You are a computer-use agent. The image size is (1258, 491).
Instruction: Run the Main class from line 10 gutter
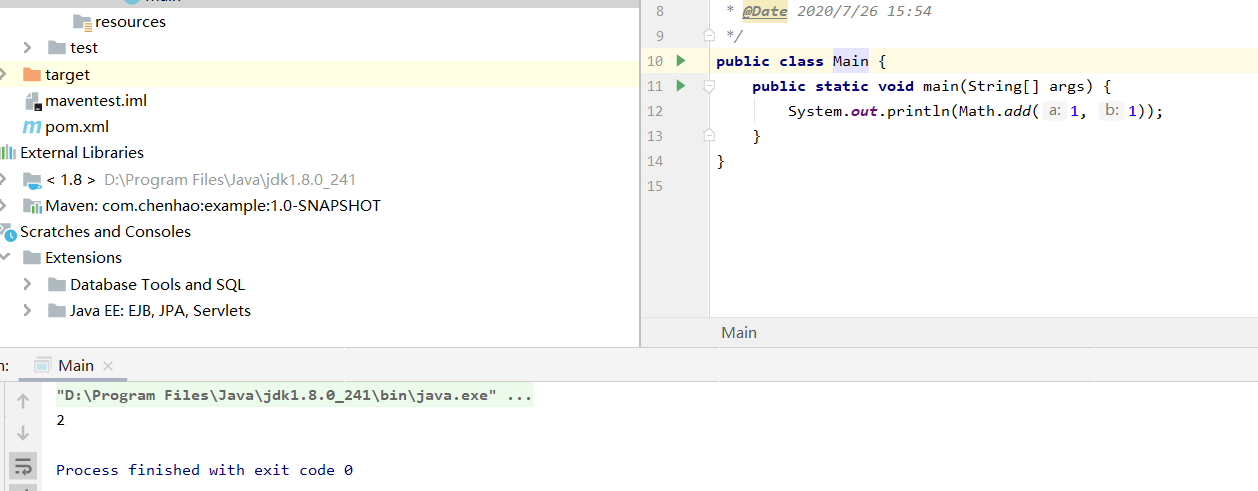[x=681, y=61]
